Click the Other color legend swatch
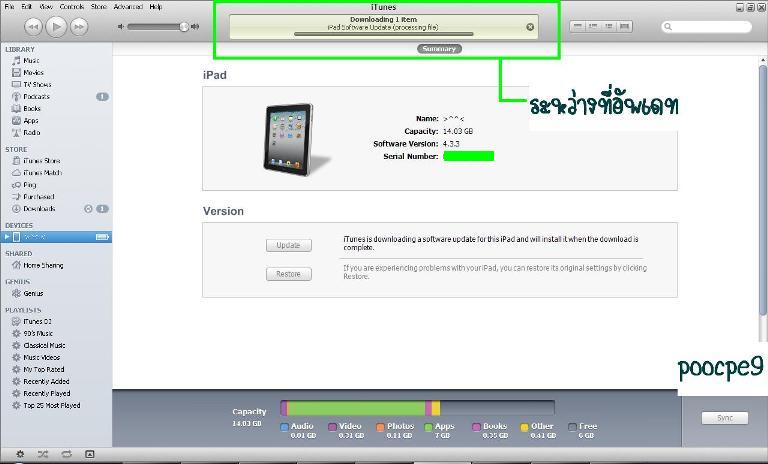Viewport: 768px width, 464px height. (524, 427)
